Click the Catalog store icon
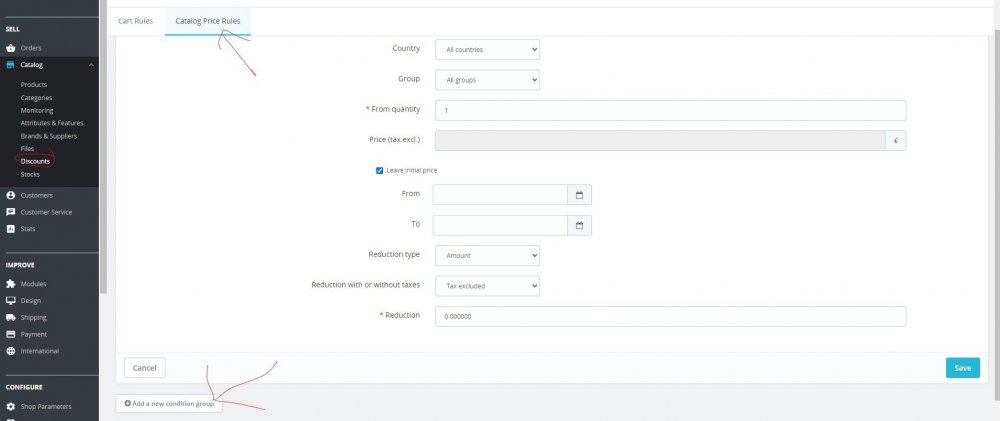Image resolution: width=1000 pixels, height=421 pixels. 10,64
